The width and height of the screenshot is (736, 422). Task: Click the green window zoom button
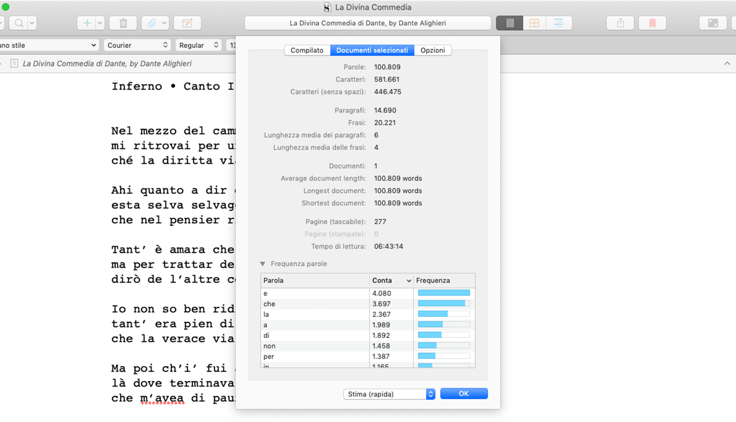(x=6, y=7)
